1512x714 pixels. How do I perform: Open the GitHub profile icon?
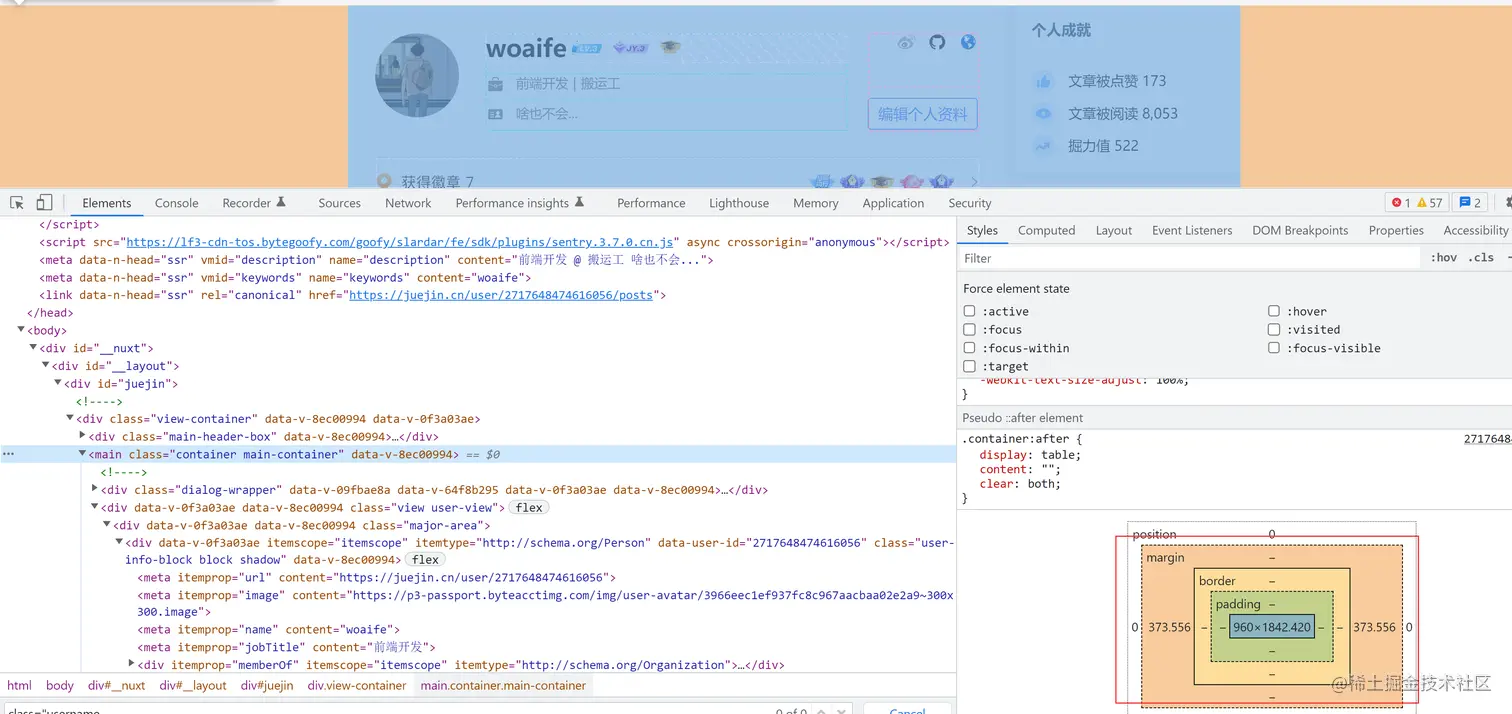point(937,42)
